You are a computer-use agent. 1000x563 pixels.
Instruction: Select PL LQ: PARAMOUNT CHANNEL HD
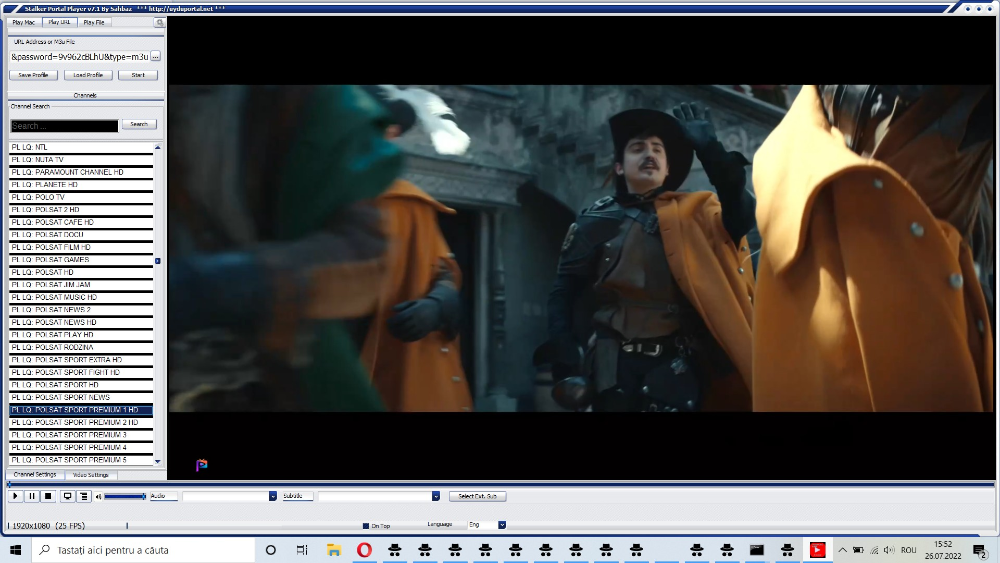[81, 172]
